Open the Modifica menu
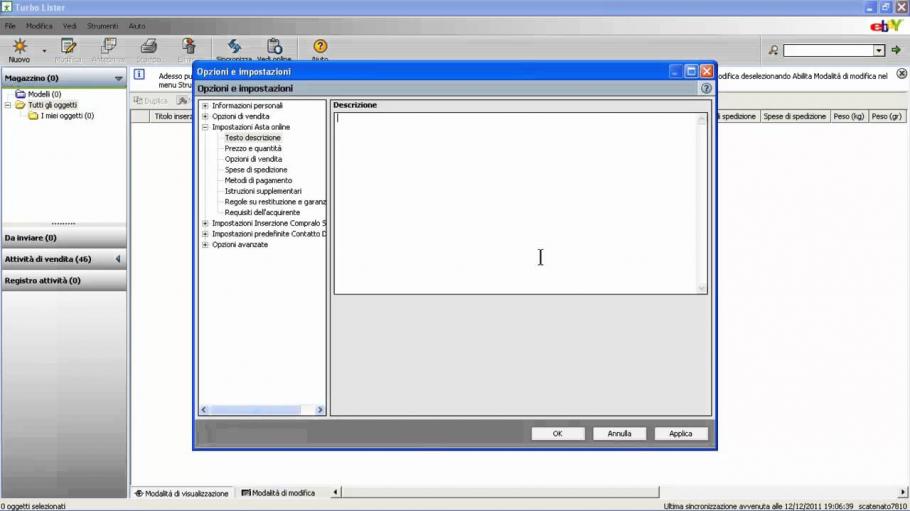The width and height of the screenshot is (910, 511). 39,26
